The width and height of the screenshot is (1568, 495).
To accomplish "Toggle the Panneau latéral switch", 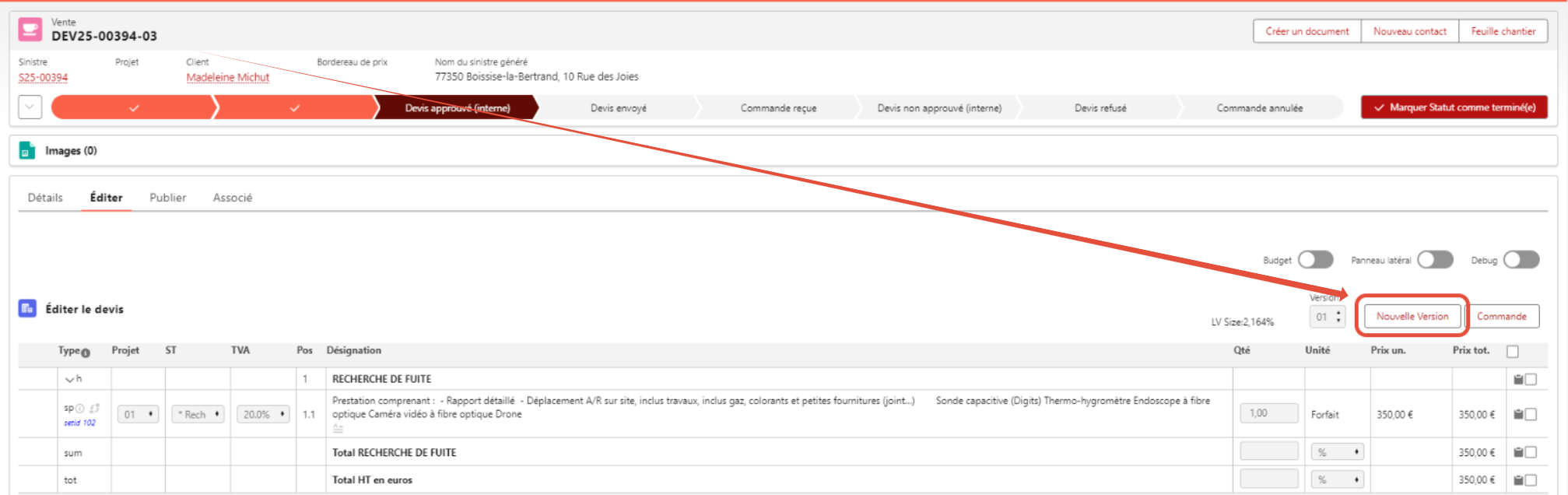I will pyautogui.click(x=1435, y=260).
